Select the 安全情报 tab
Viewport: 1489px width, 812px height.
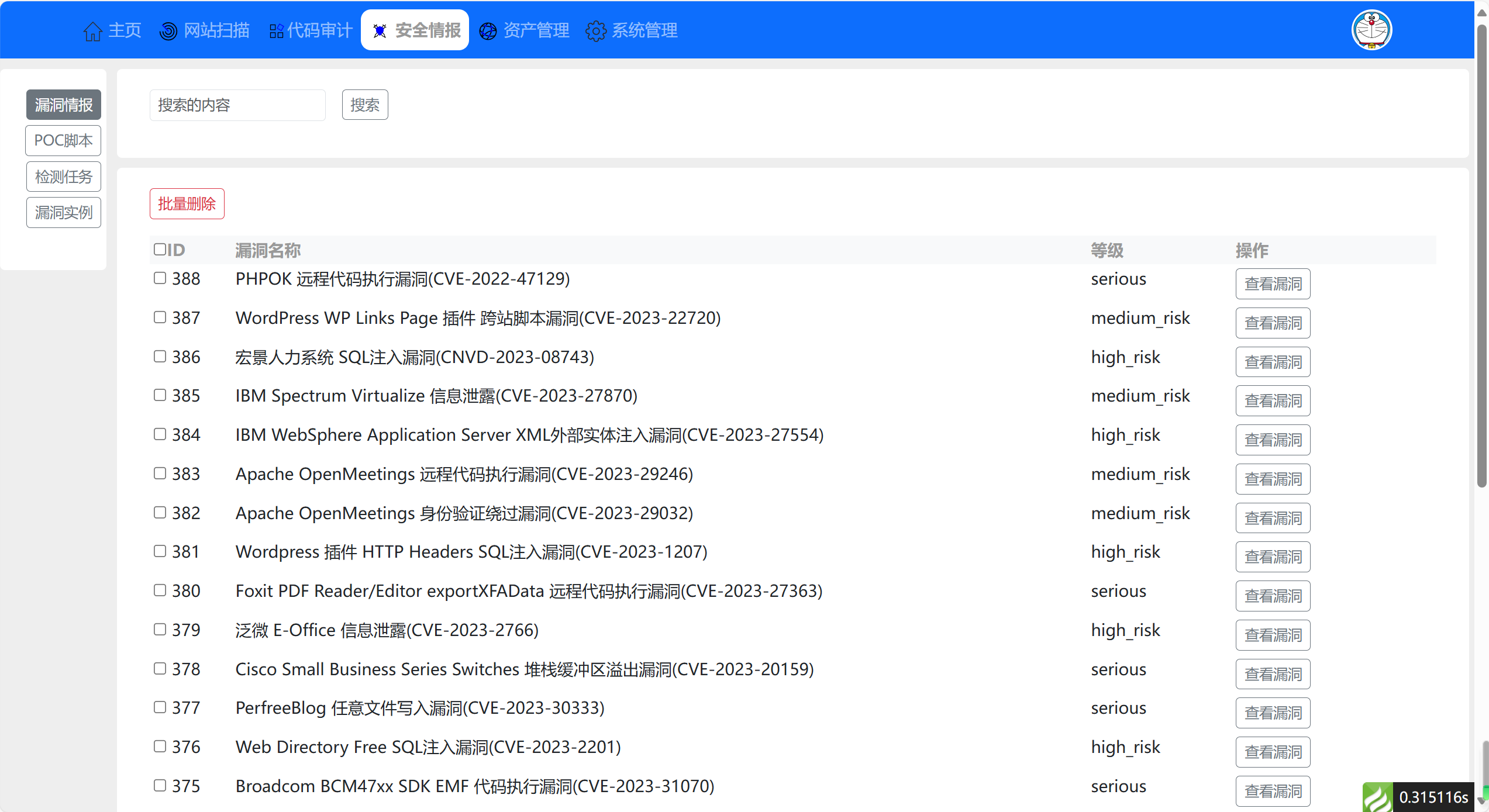point(415,30)
